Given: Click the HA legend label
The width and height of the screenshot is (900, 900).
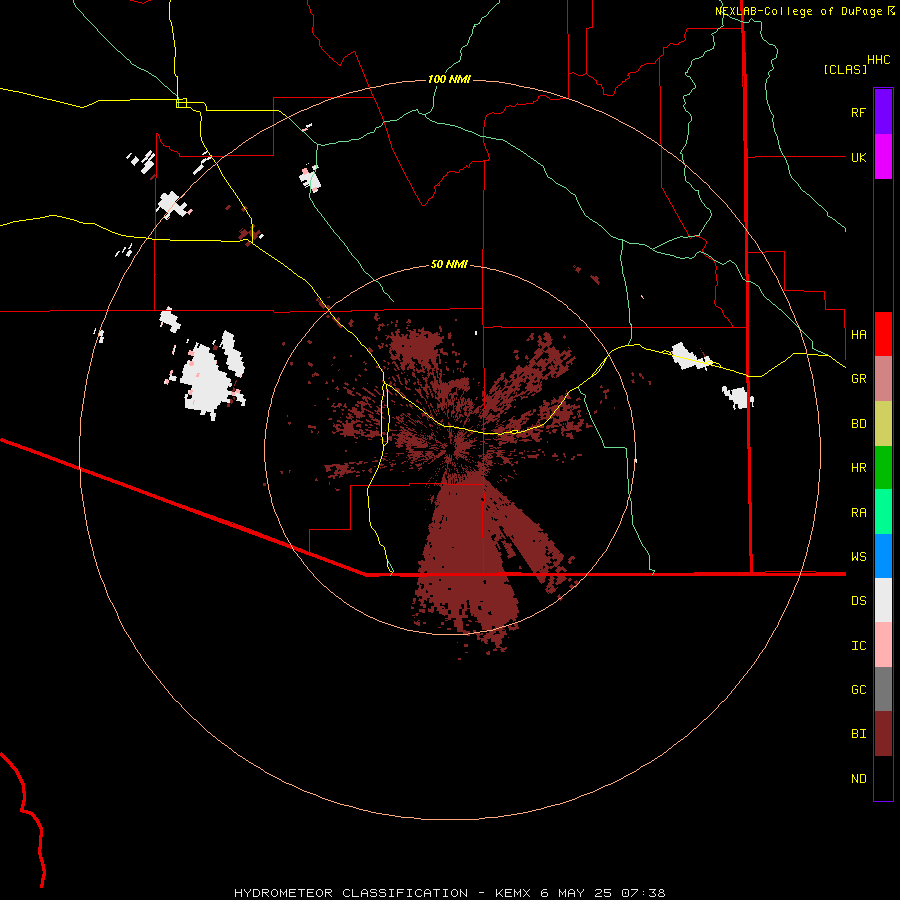Looking at the screenshot, I should (x=858, y=334).
